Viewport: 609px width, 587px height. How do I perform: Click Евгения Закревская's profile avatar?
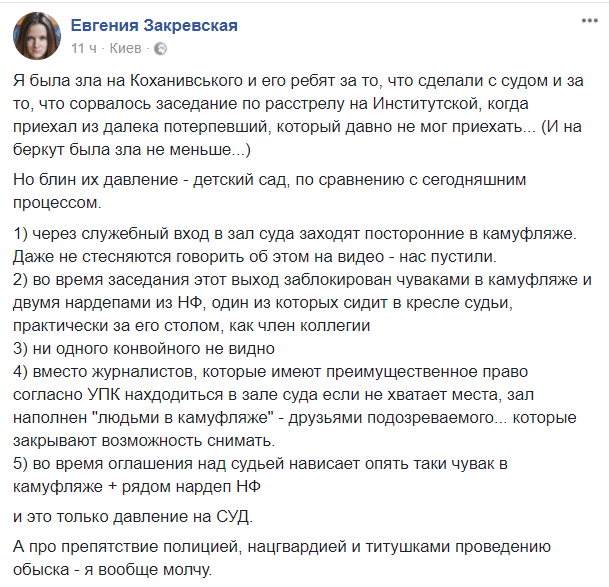coord(35,34)
